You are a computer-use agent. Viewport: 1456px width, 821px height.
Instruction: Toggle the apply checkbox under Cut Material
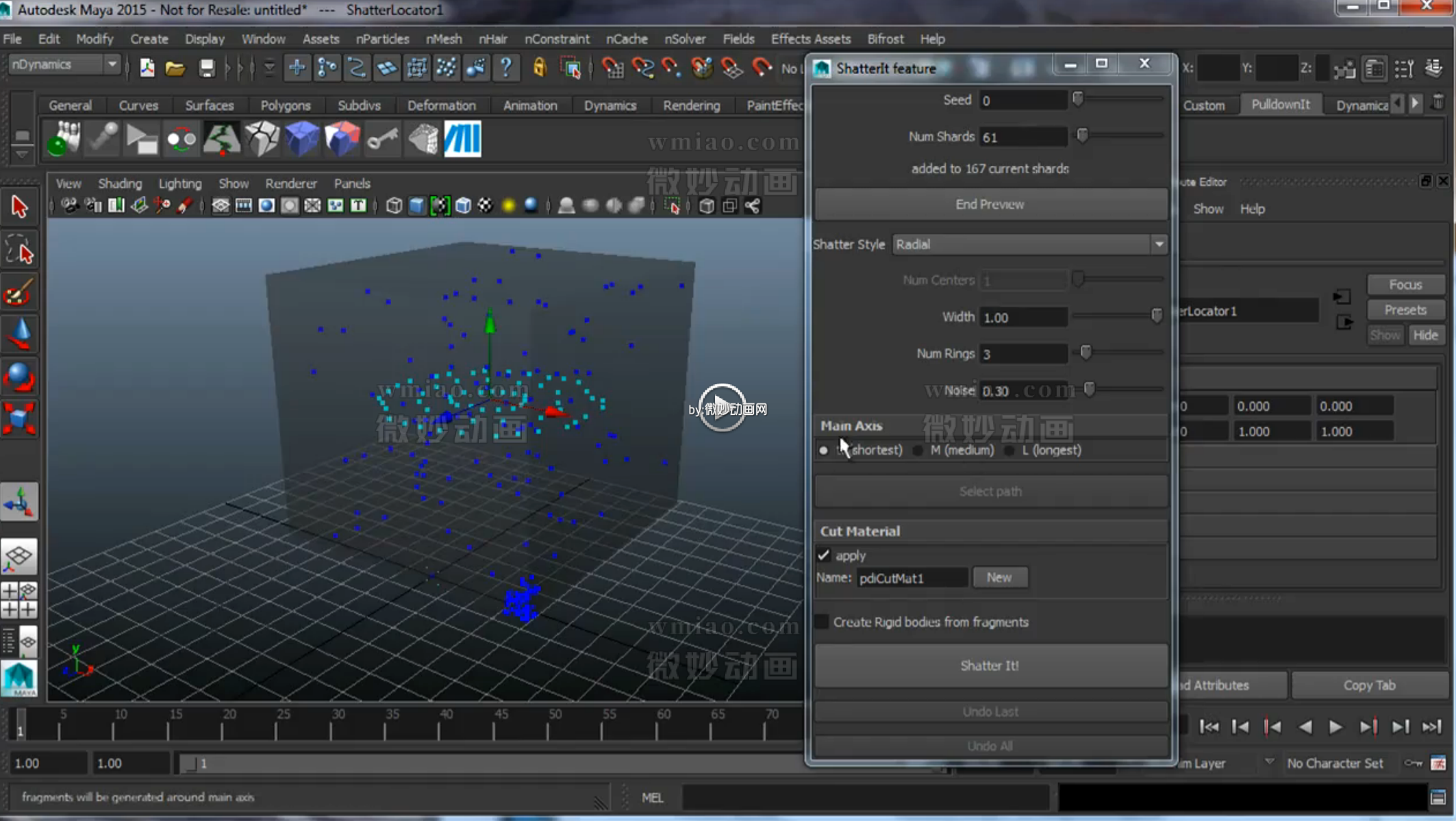[824, 555]
